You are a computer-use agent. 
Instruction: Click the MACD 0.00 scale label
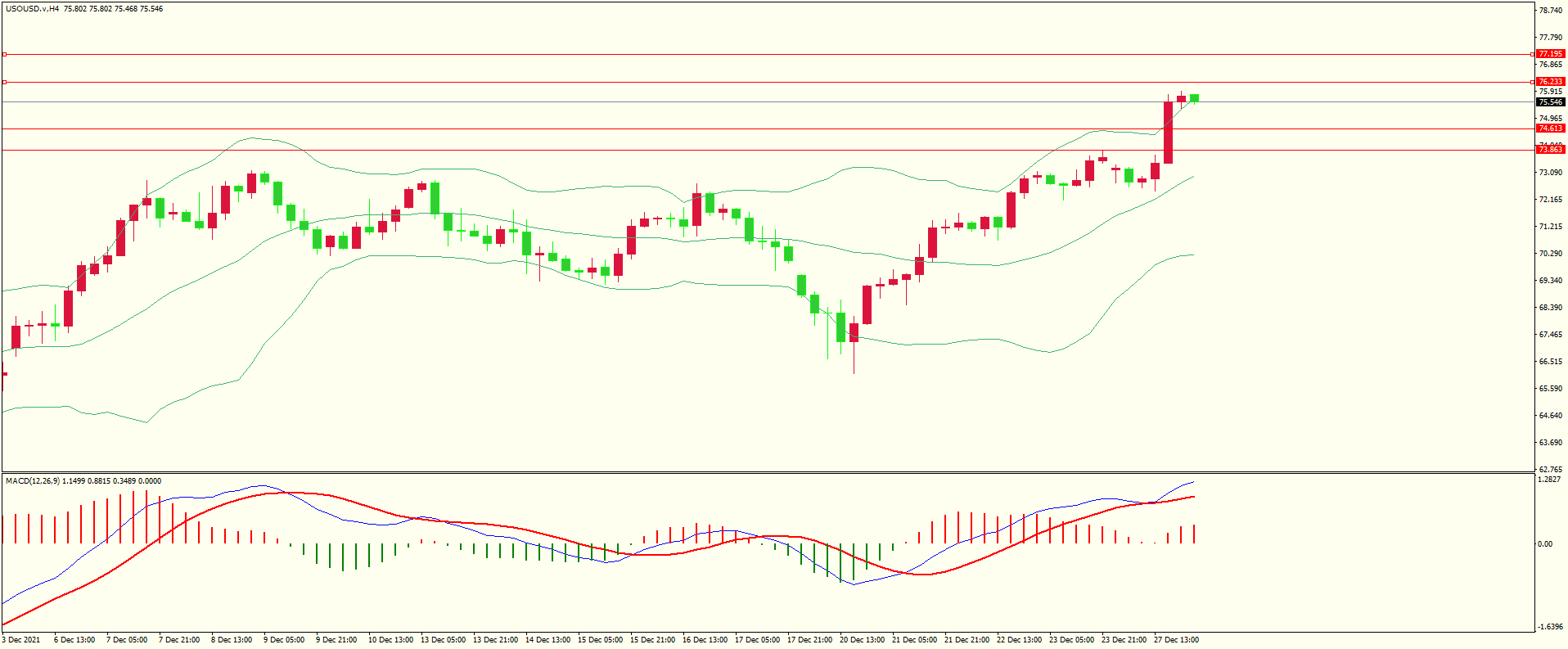coord(1545,544)
